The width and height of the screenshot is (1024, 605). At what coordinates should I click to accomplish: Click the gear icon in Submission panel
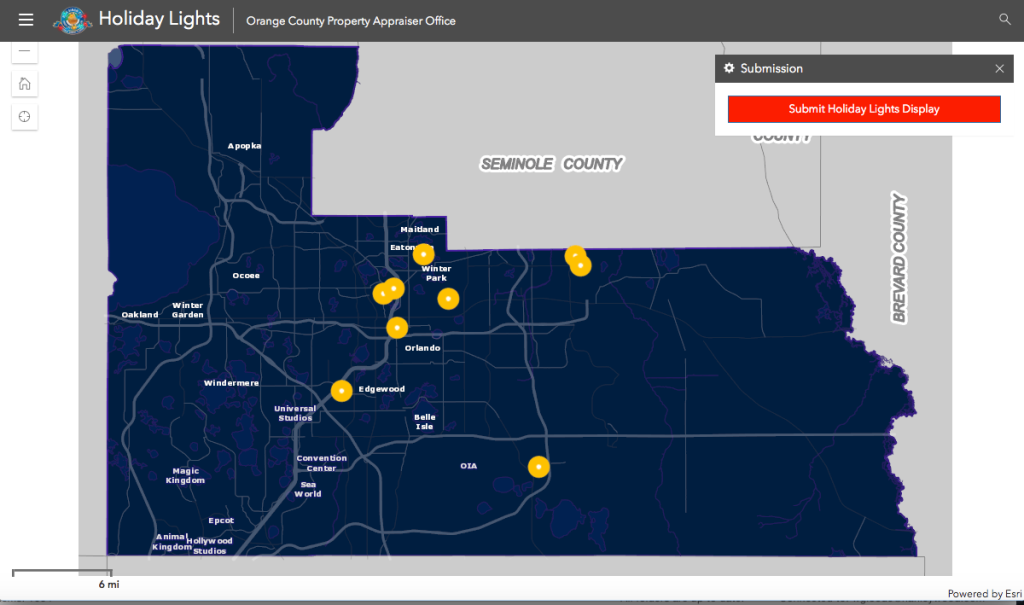click(x=729, y=68)
